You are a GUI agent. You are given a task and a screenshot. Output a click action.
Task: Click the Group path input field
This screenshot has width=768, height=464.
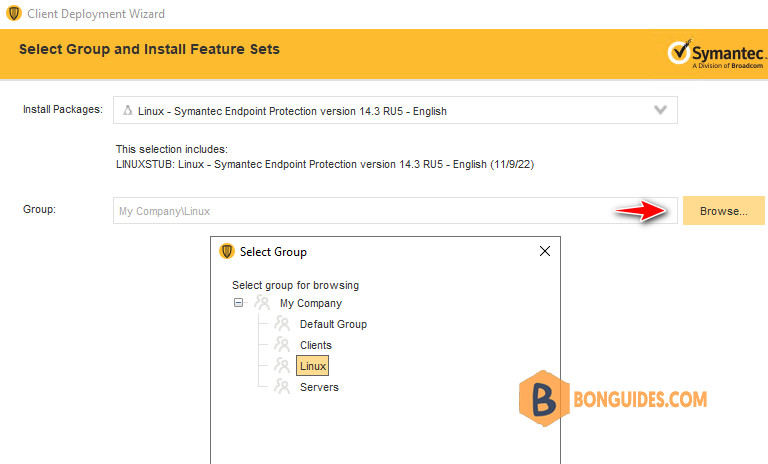395,211
